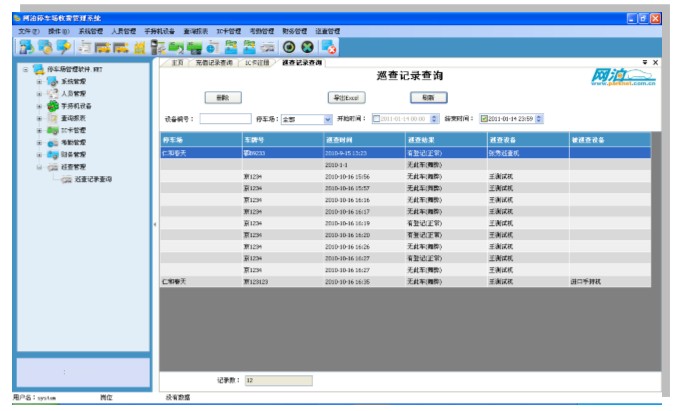This screenshot has height=411, width=676.
Task: Expand the 考勤管理 tree node
Action: click(39, 143)
